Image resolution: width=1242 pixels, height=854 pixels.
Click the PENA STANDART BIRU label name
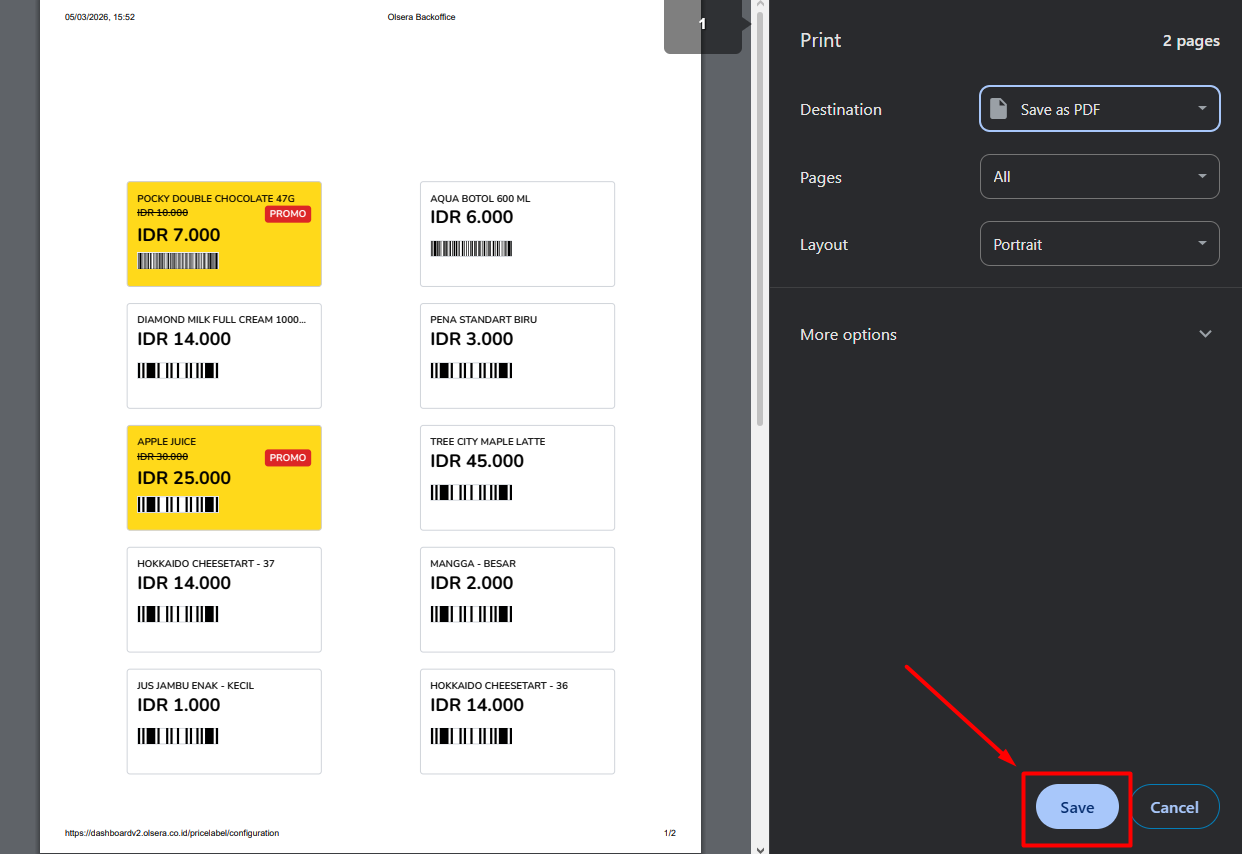click(484, 320)
